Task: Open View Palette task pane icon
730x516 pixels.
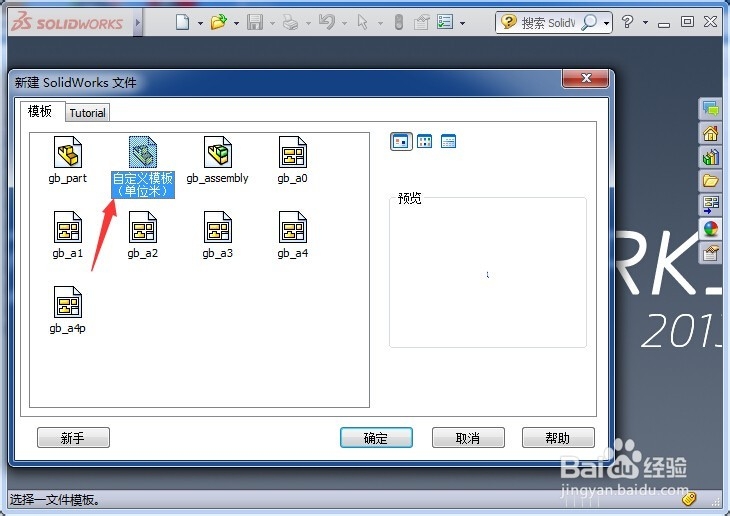Action: coord(710,204)
